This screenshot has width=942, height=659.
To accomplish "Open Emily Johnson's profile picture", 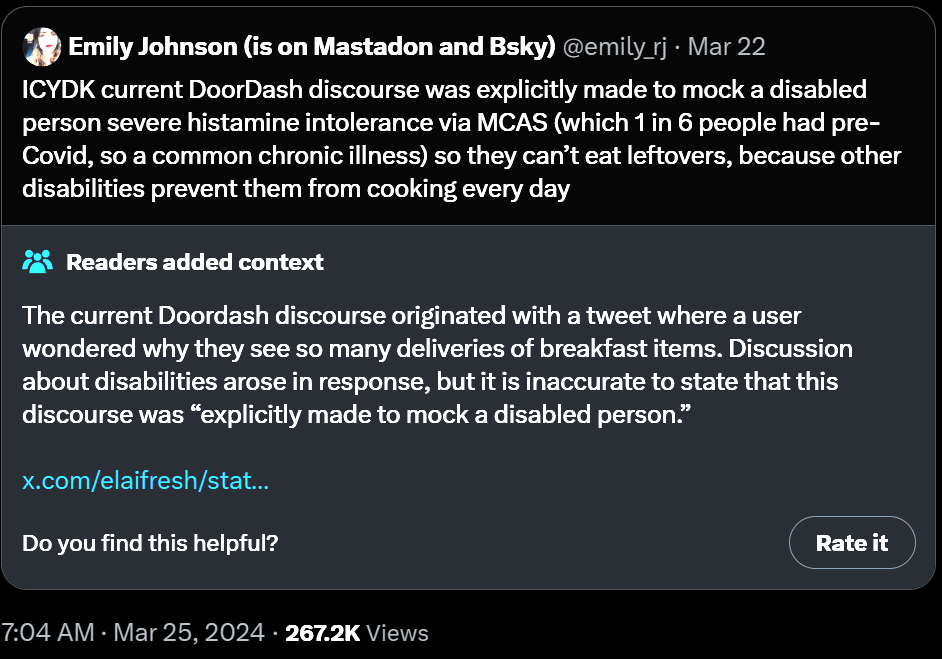I will click(x=41, y=46).
